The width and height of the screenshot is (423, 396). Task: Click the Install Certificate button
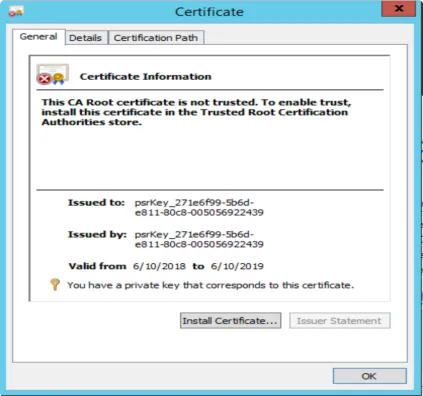(x=230, y=321)
